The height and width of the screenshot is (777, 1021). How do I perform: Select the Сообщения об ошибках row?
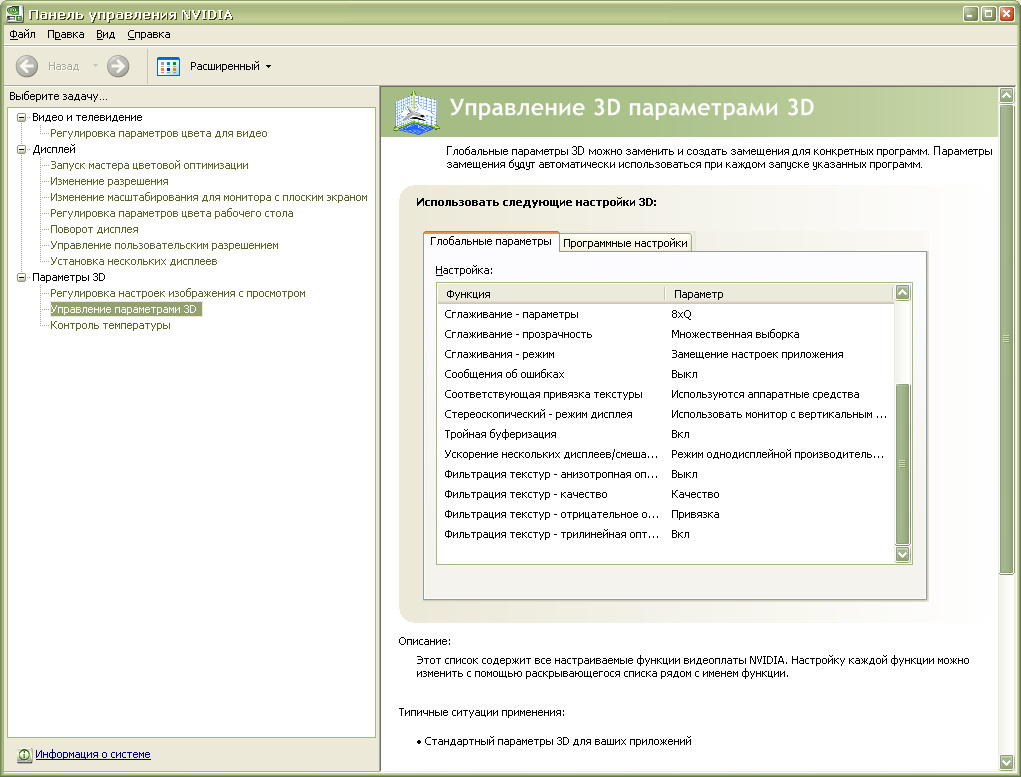665,374
